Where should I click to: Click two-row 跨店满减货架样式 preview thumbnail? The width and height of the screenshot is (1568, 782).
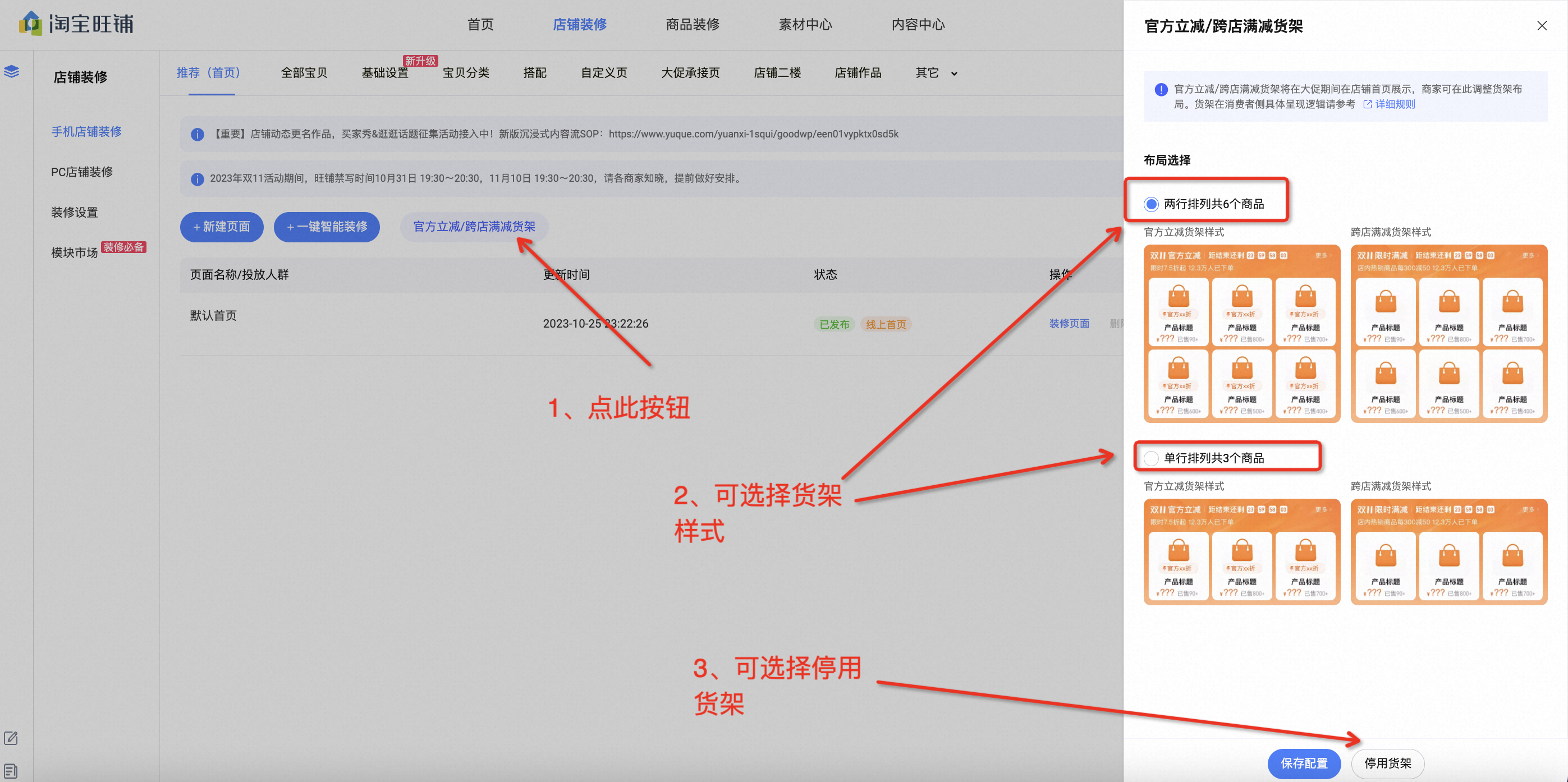pyautogui.click(x=1448, y=333)
